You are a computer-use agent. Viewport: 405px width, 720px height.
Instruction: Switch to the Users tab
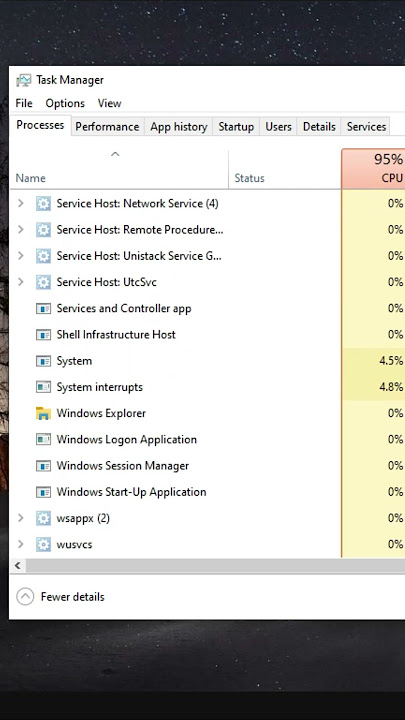click(278, 127)
